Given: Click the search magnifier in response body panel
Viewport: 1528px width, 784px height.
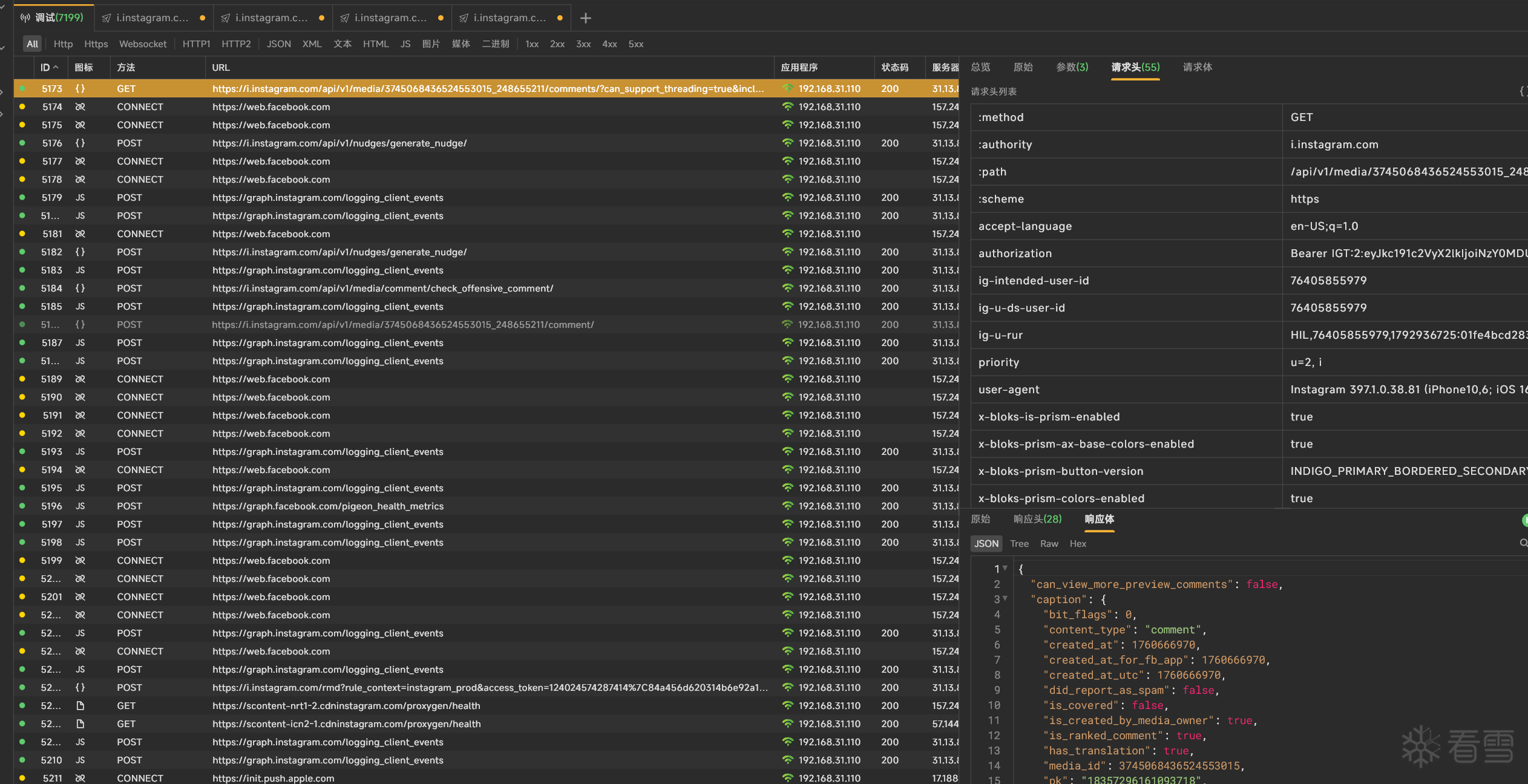Looking at the screenshot, I should coord(1523,543).
